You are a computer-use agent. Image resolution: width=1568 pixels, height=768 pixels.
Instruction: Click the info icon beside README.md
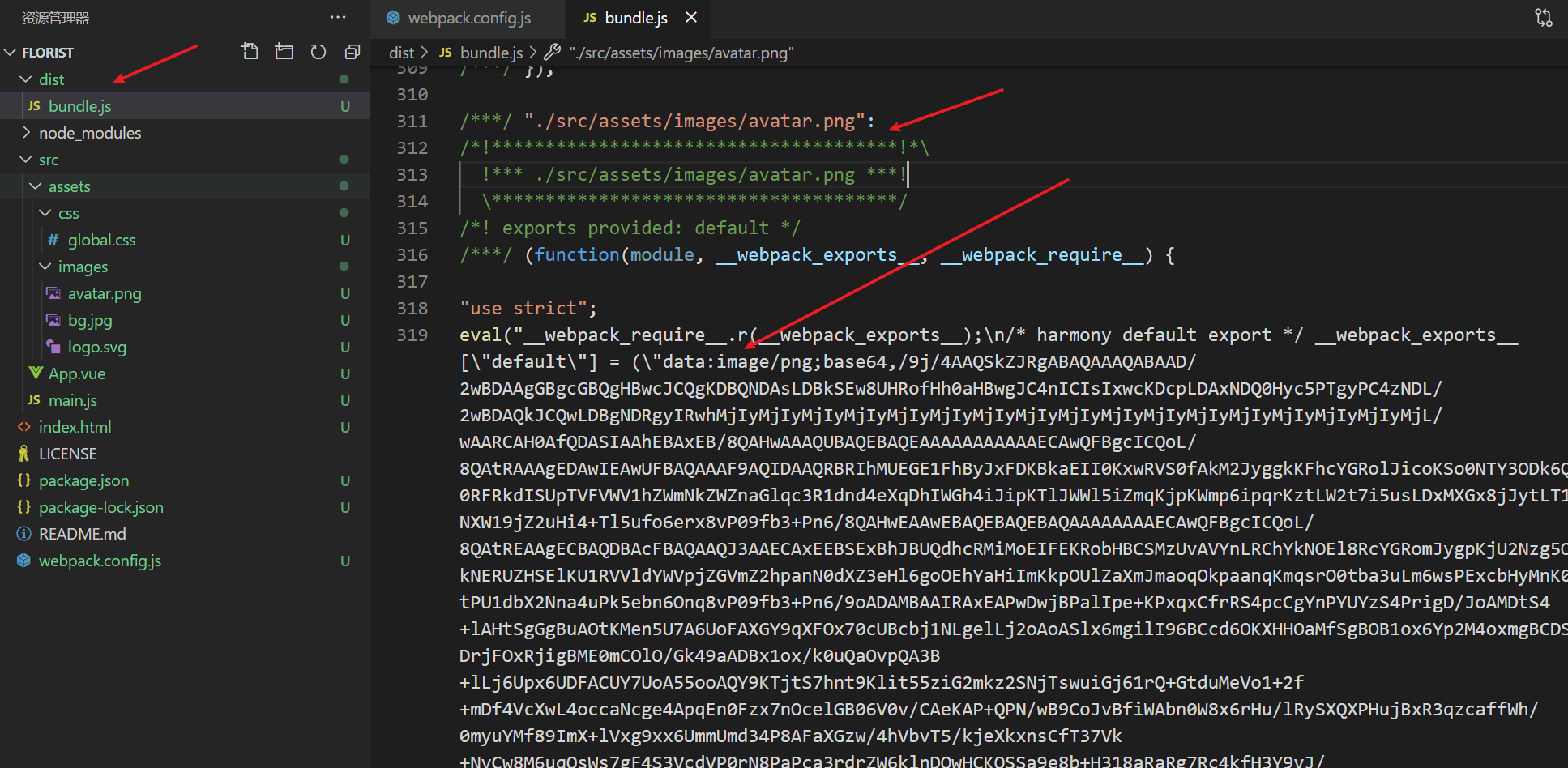24,534
